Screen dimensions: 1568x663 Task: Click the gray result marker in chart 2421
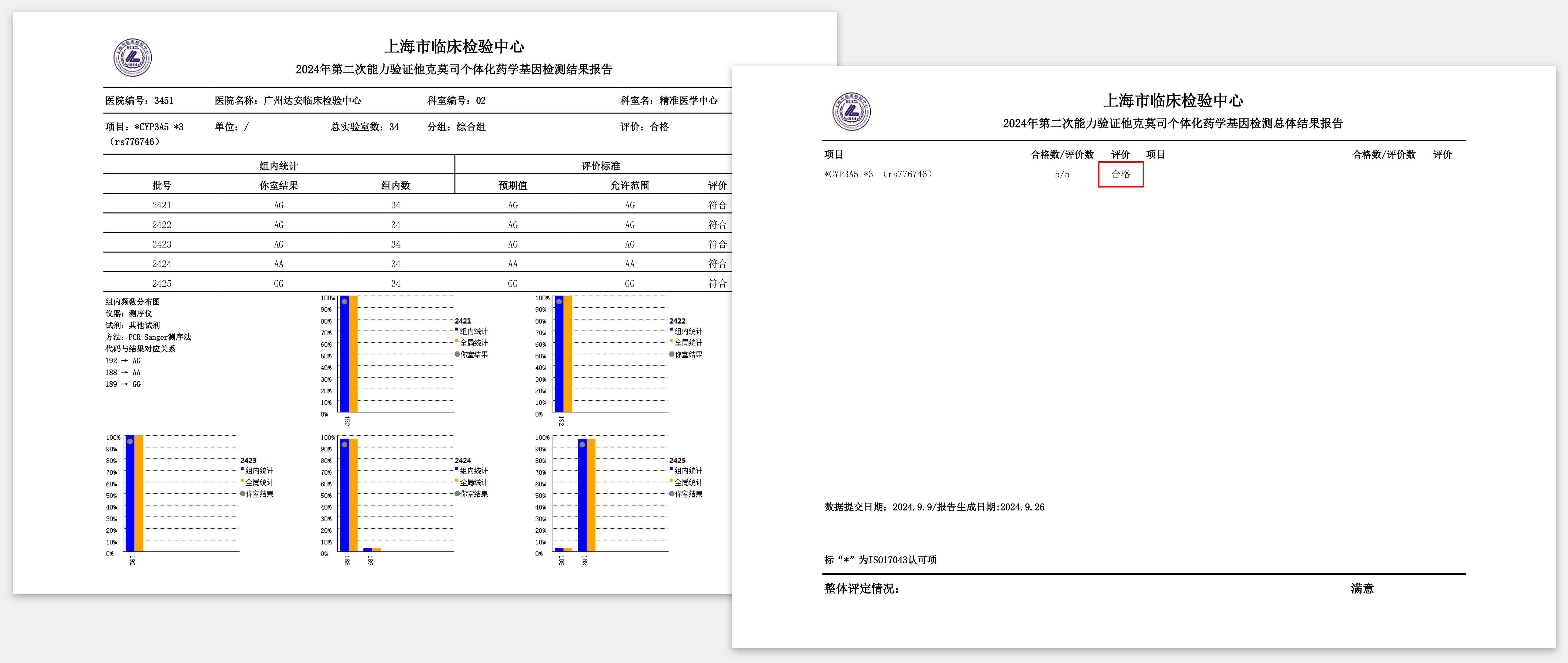tap(344, 301)
